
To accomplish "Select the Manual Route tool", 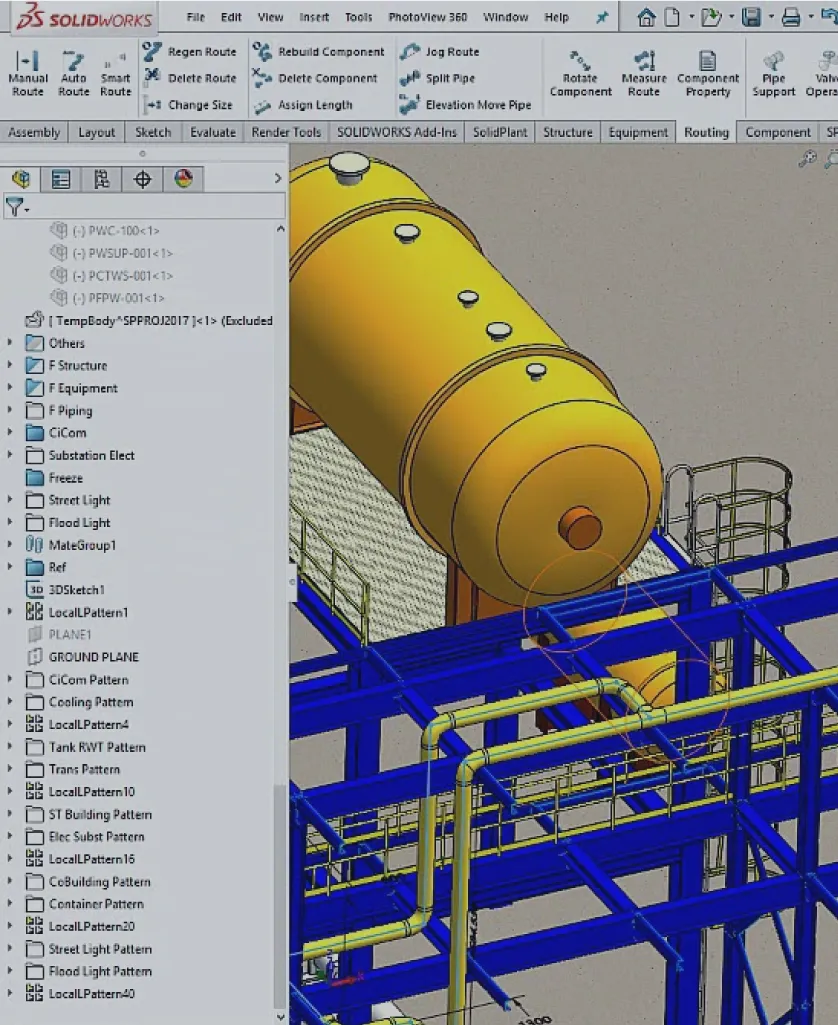I will click(x=27, y=74).
